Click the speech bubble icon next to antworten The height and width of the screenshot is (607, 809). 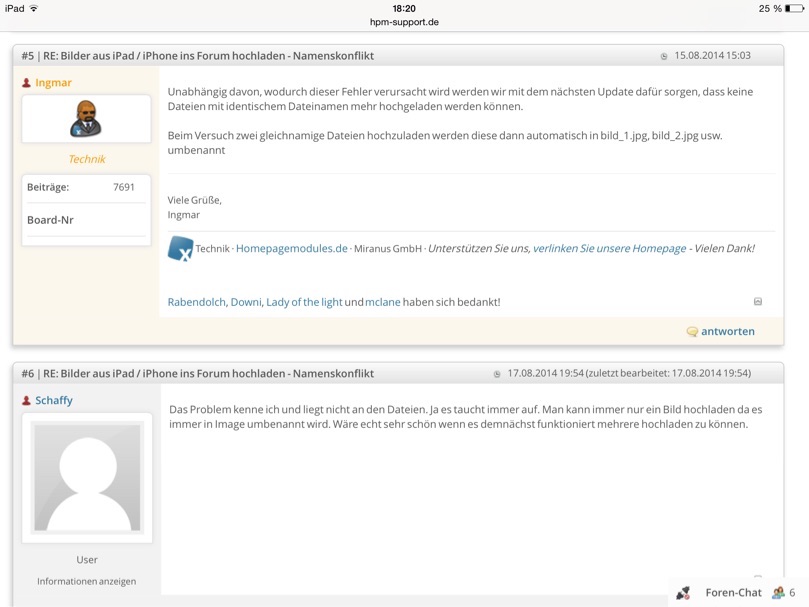coord(692,332)
